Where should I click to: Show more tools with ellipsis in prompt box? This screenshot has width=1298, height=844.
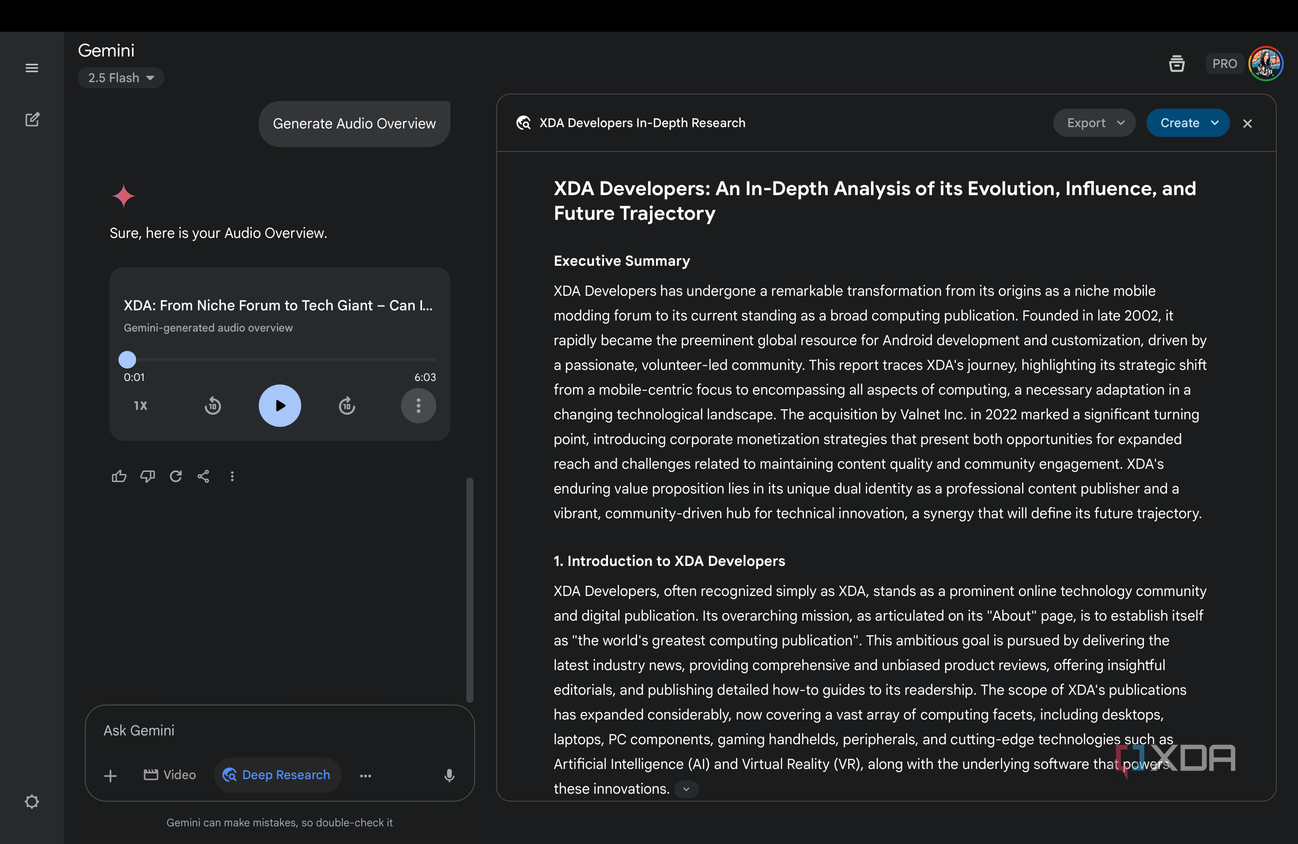(366, 775)
